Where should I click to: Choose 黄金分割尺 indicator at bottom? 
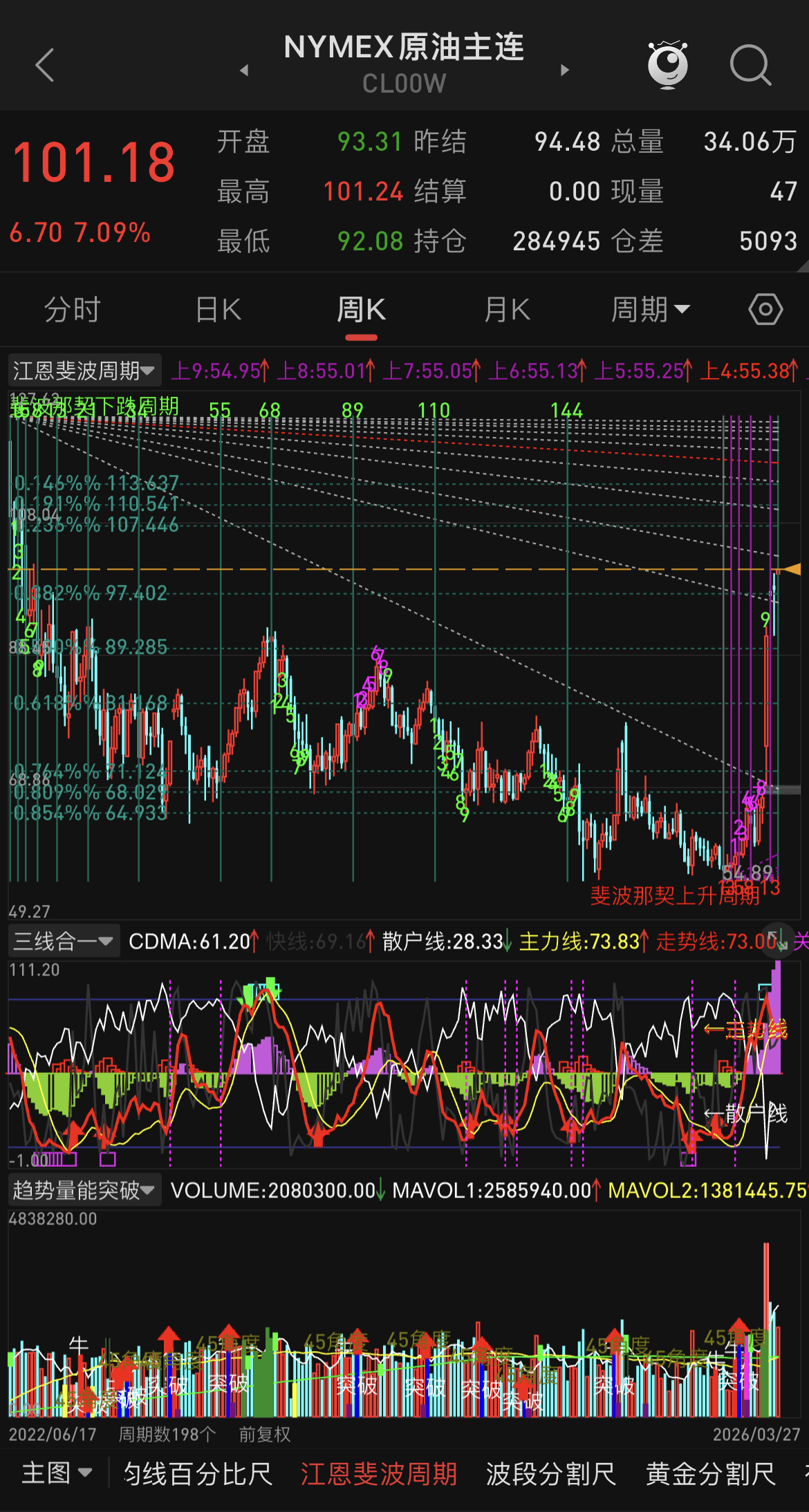710,1473
